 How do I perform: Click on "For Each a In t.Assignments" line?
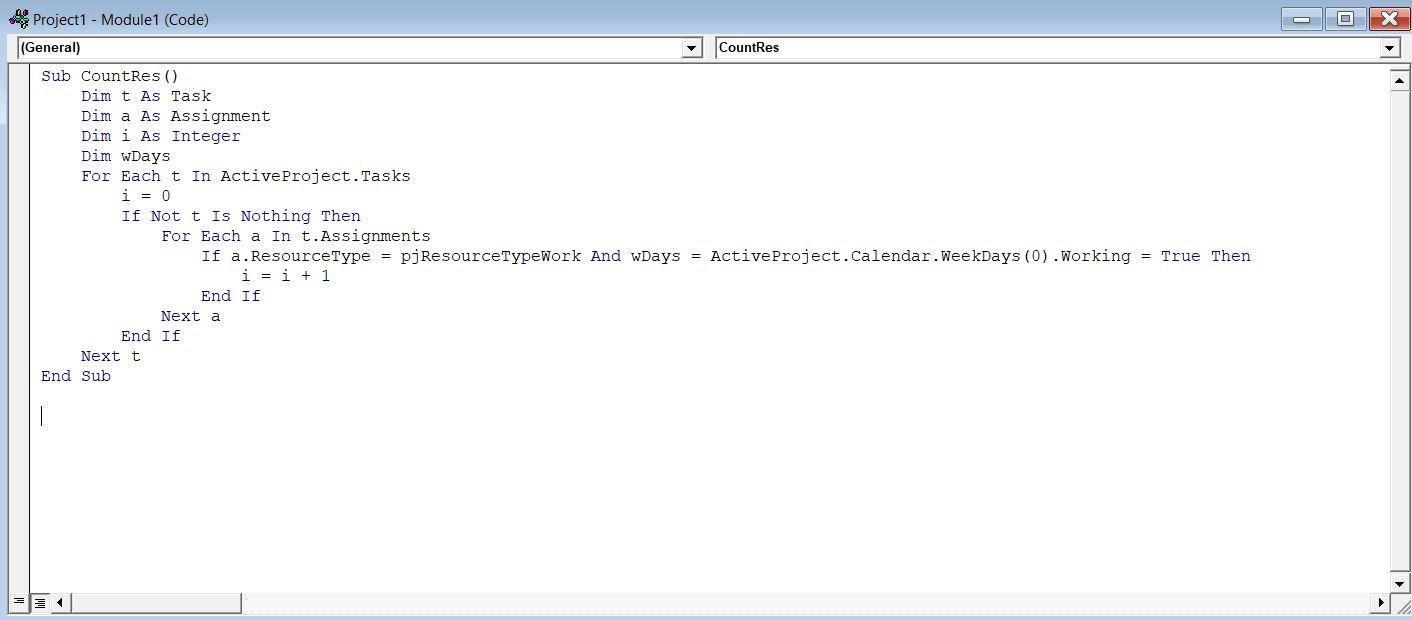(296, 236)
